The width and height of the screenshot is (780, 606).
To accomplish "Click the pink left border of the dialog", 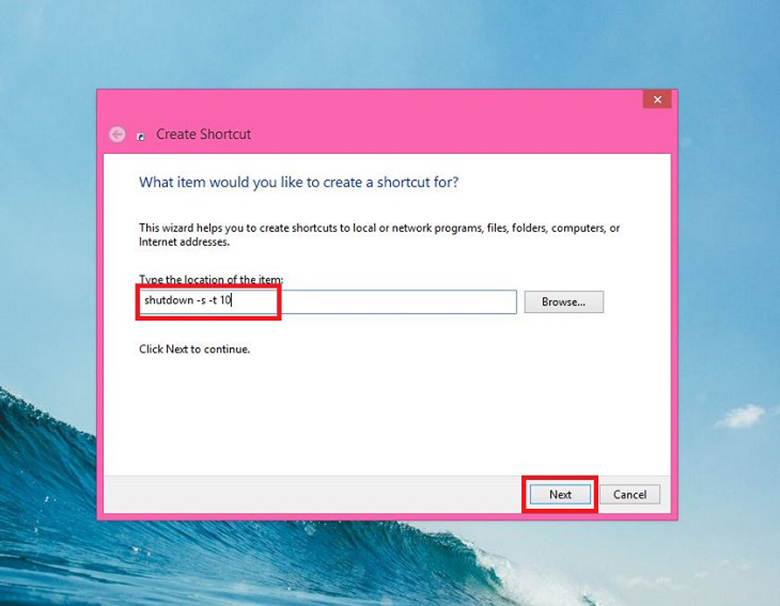I will 100,320.
